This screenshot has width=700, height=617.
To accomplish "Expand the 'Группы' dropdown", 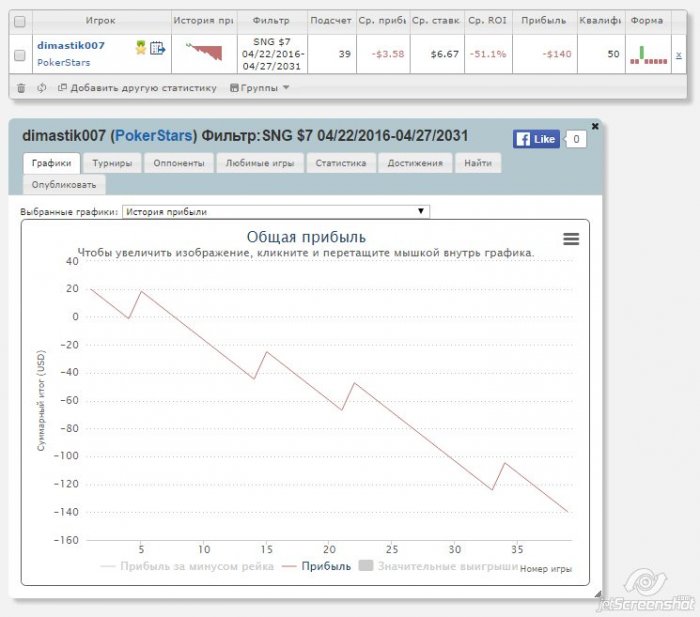I will click(260, 88).
